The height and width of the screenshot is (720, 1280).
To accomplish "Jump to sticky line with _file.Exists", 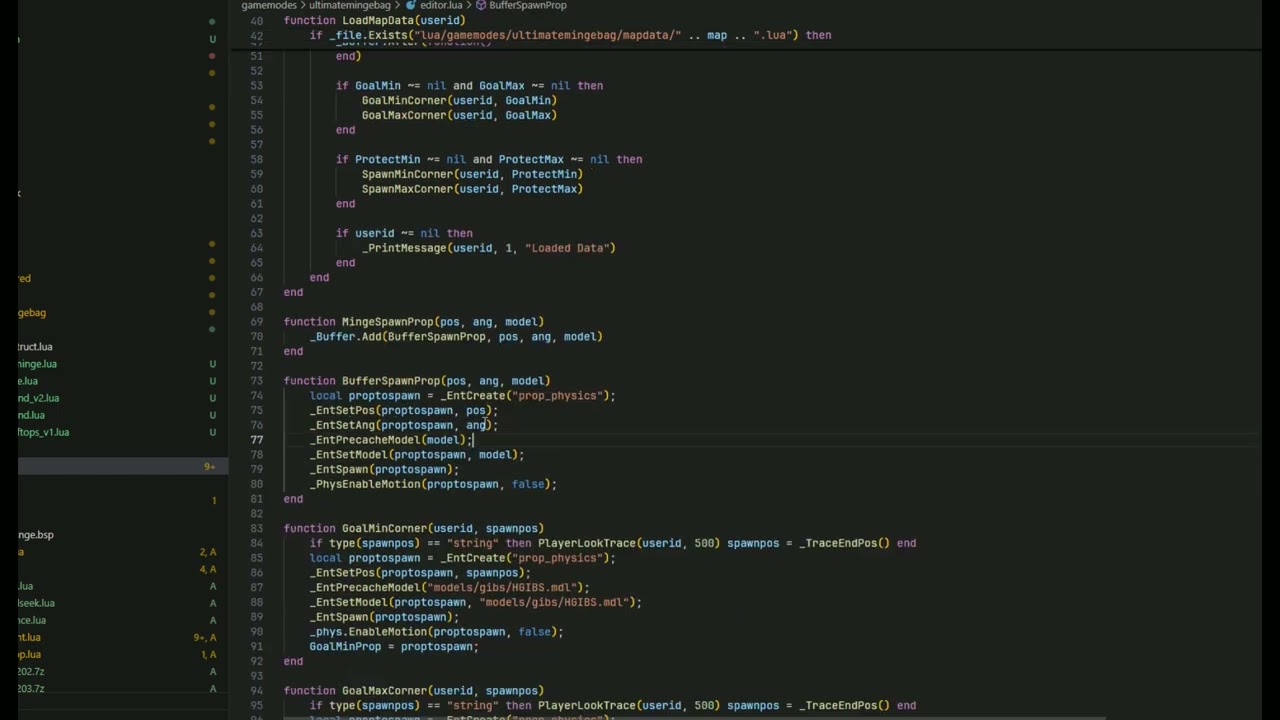I will tap(570, 35).
